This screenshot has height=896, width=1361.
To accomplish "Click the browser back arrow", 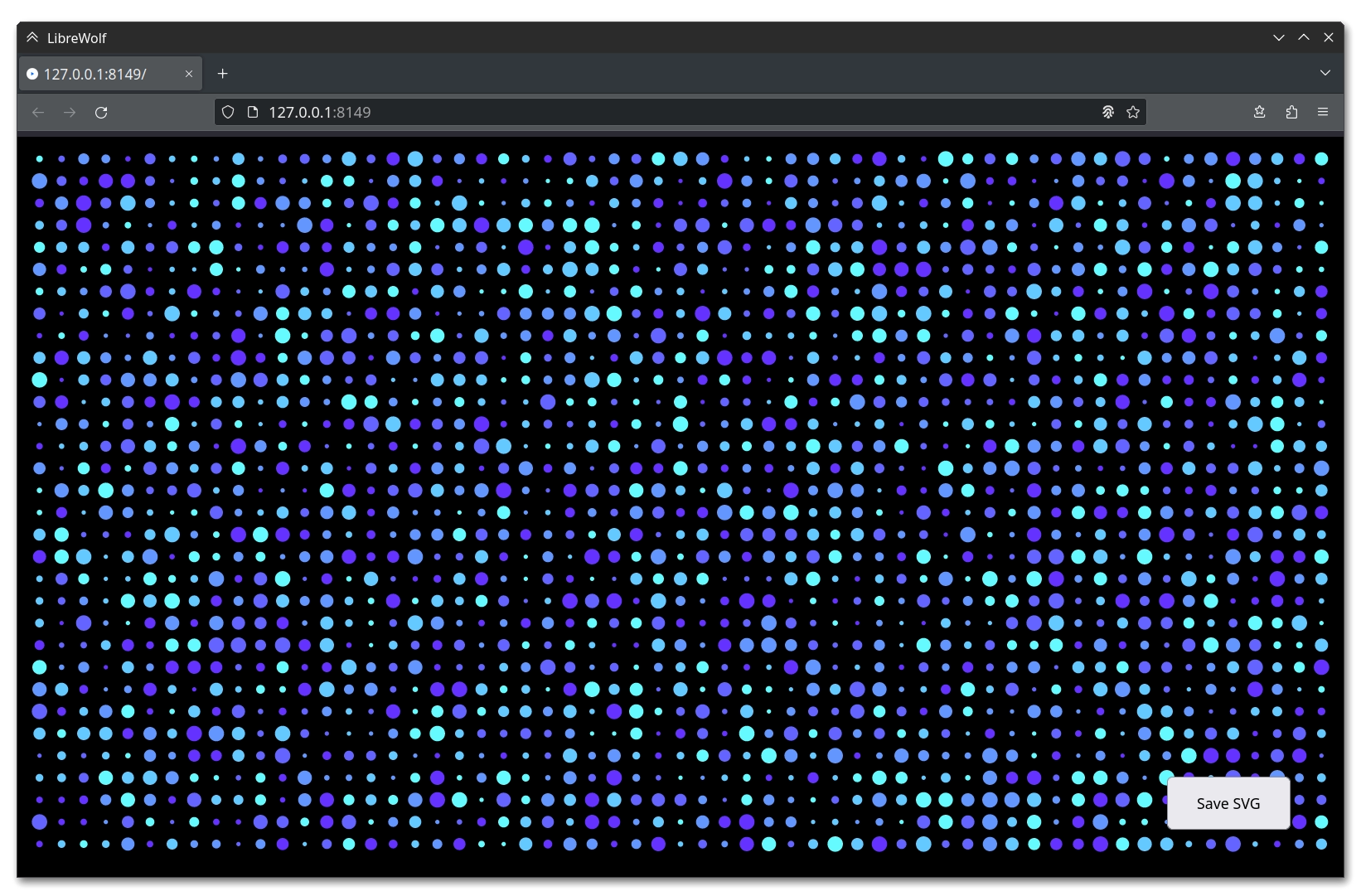I will tap(38, 113).
